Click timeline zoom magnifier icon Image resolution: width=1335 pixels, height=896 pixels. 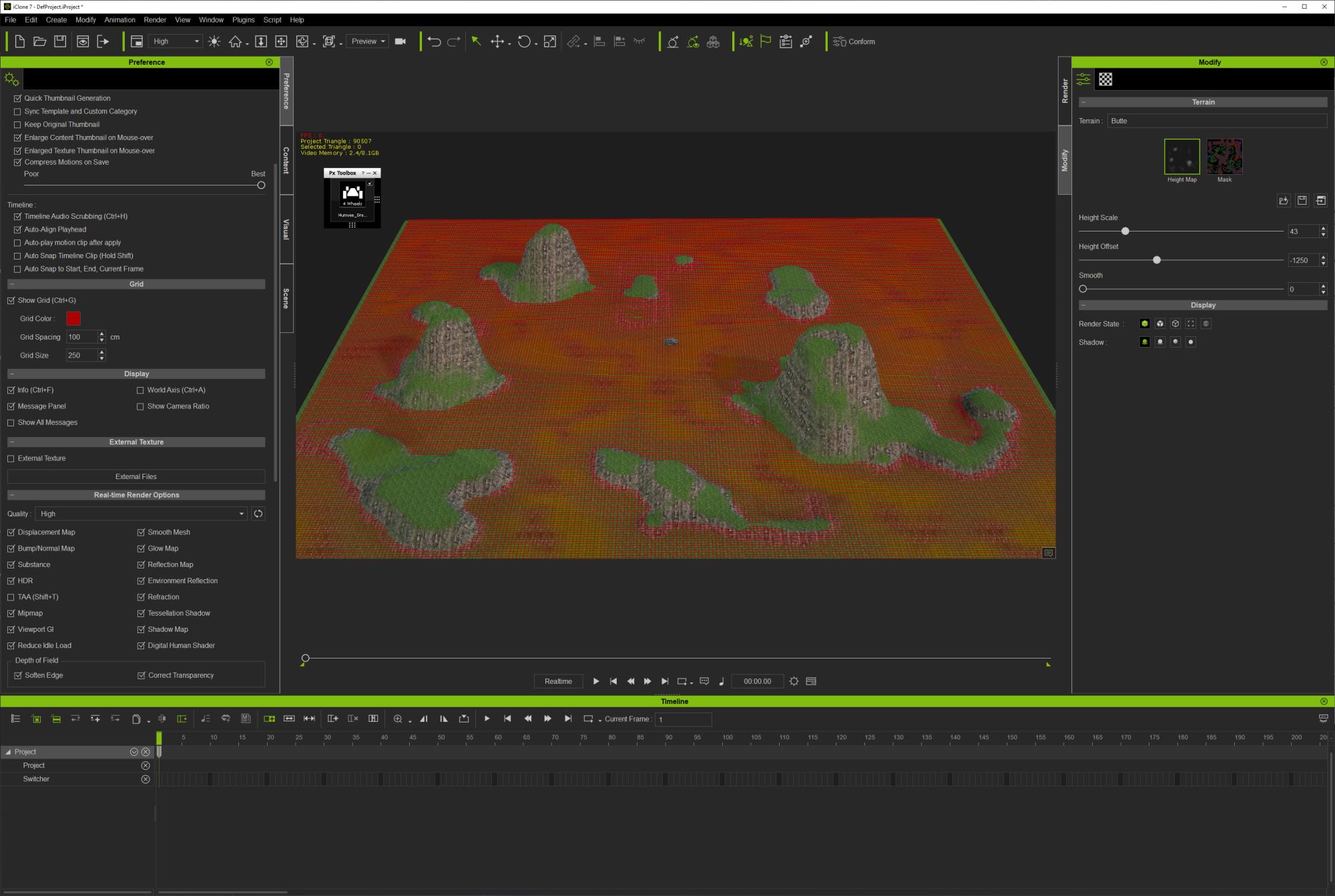[398, 719]
